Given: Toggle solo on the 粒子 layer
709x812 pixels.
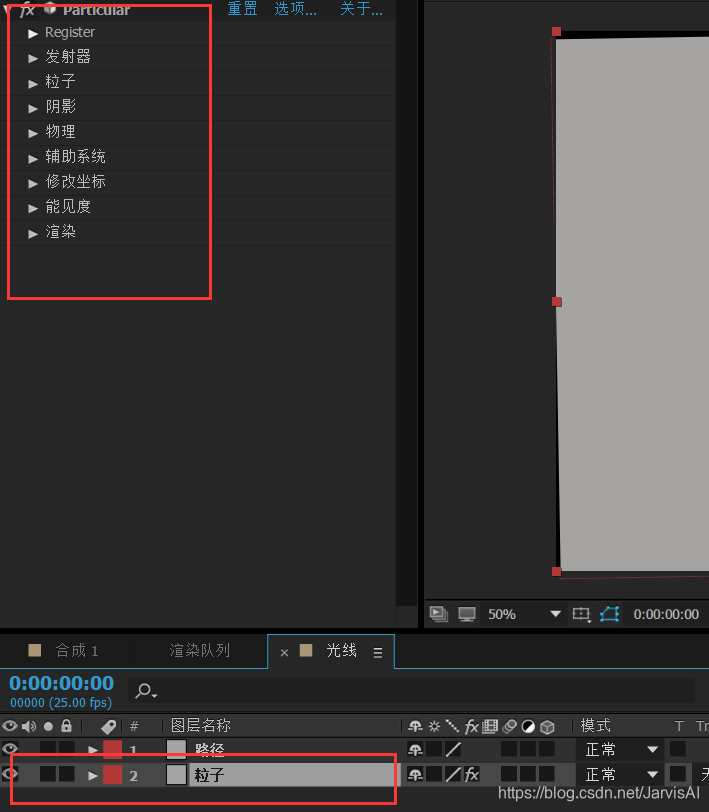Looking at the screenshot, I should 48,774.
